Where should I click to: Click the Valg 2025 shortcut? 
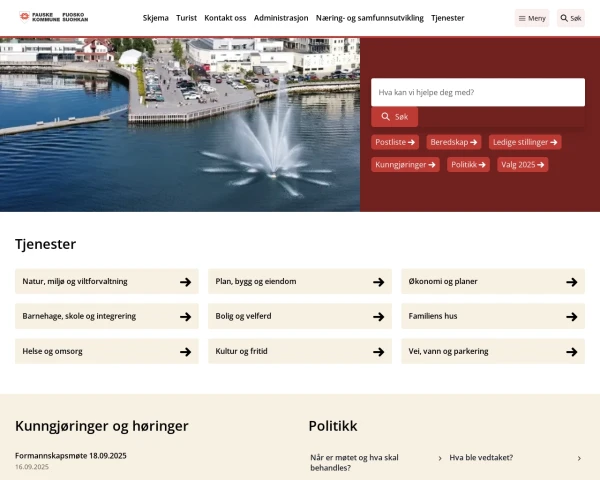[522, 164]
